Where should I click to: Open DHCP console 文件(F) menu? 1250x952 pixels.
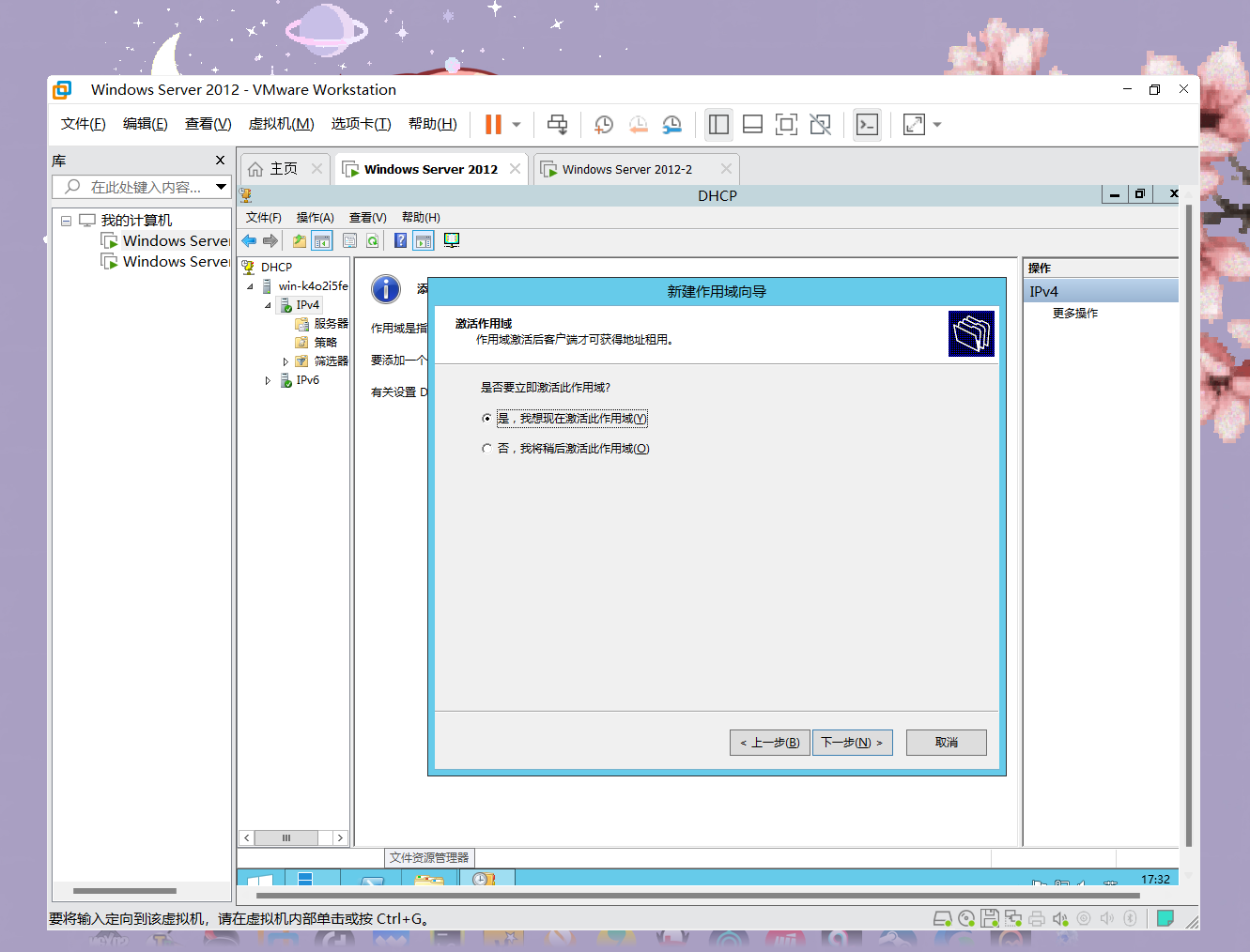click(x=264, y=218)
